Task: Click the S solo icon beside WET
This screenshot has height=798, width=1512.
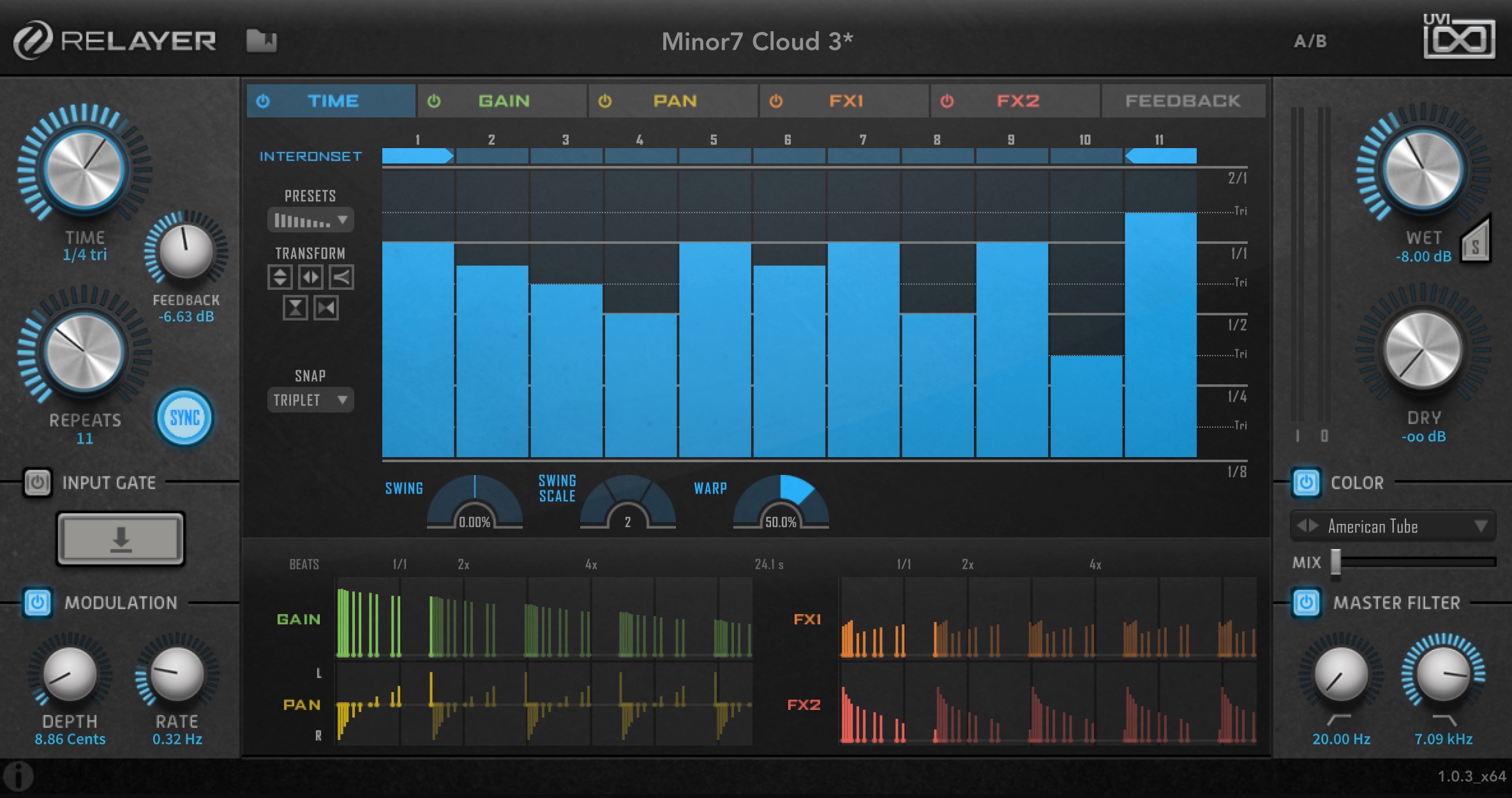Action: point(1476,246)
